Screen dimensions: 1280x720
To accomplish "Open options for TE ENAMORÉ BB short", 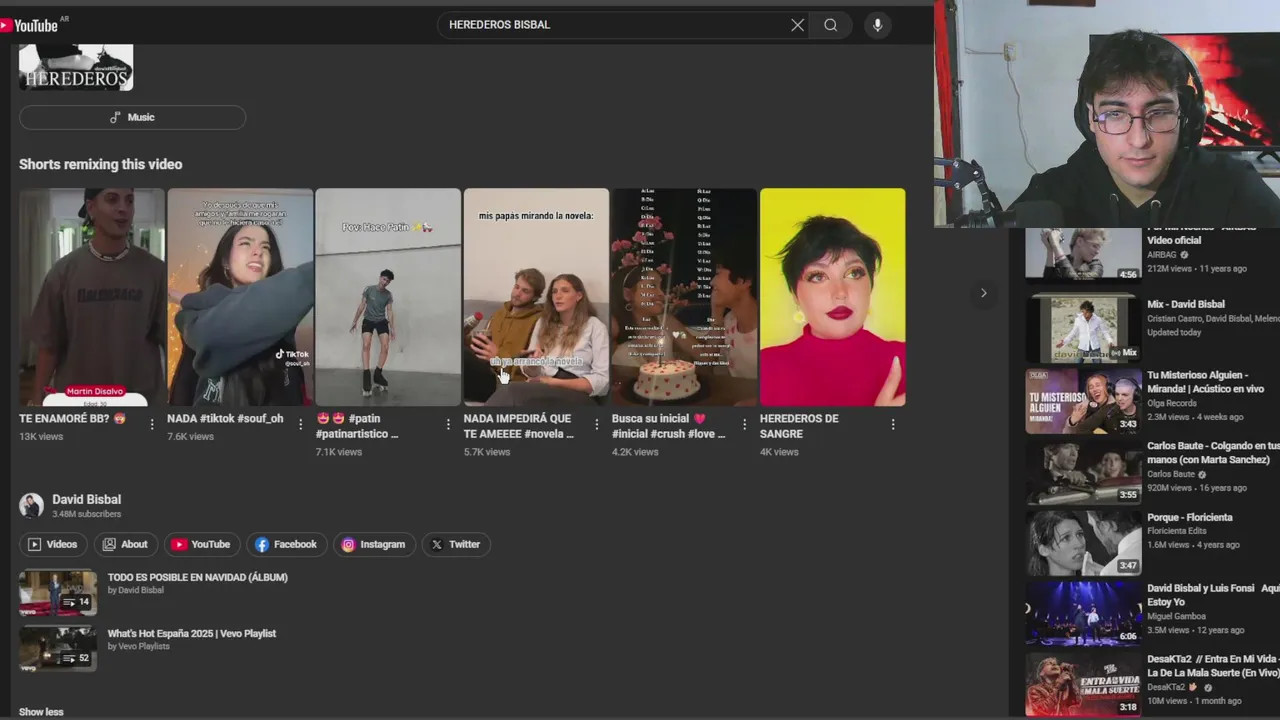I will [152, 425].
